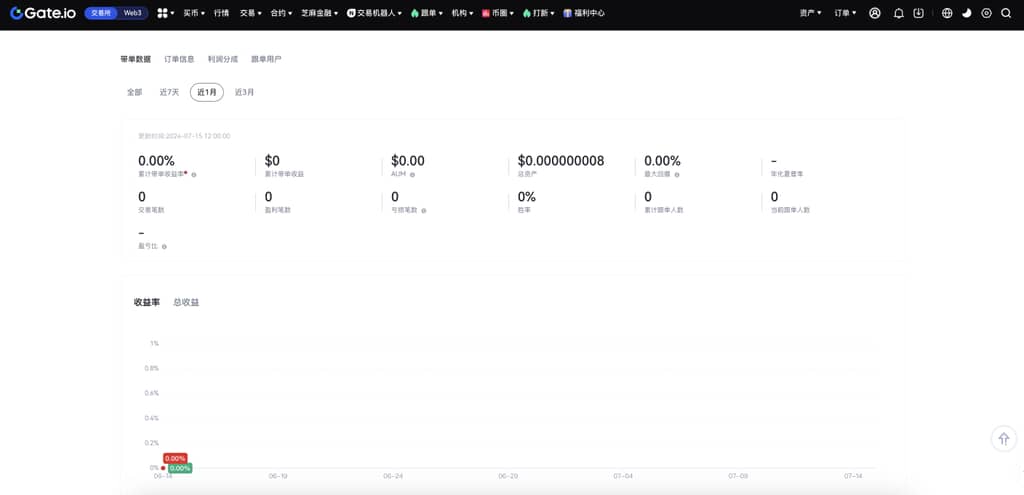This screenshot has height=495, width=1024.
Task: Expand the 买币 dropdown menu
Action: (x=194, y=13)
